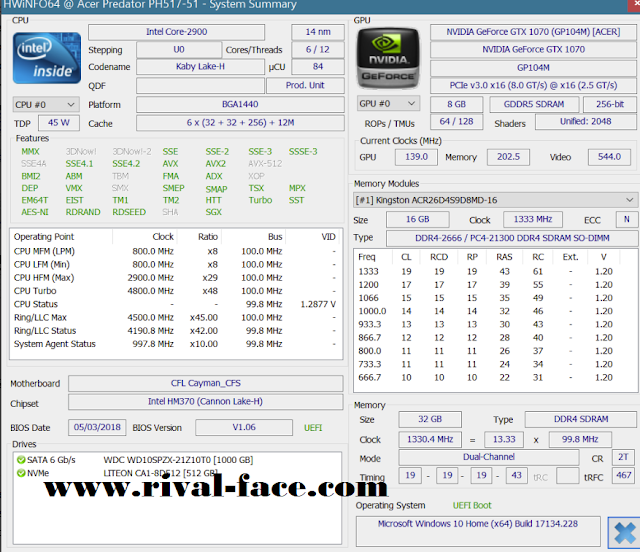Click the GP104M GPU codename field
Viewport: 640px width, 552px height.
pyautogui.click(x=533, y=68)
